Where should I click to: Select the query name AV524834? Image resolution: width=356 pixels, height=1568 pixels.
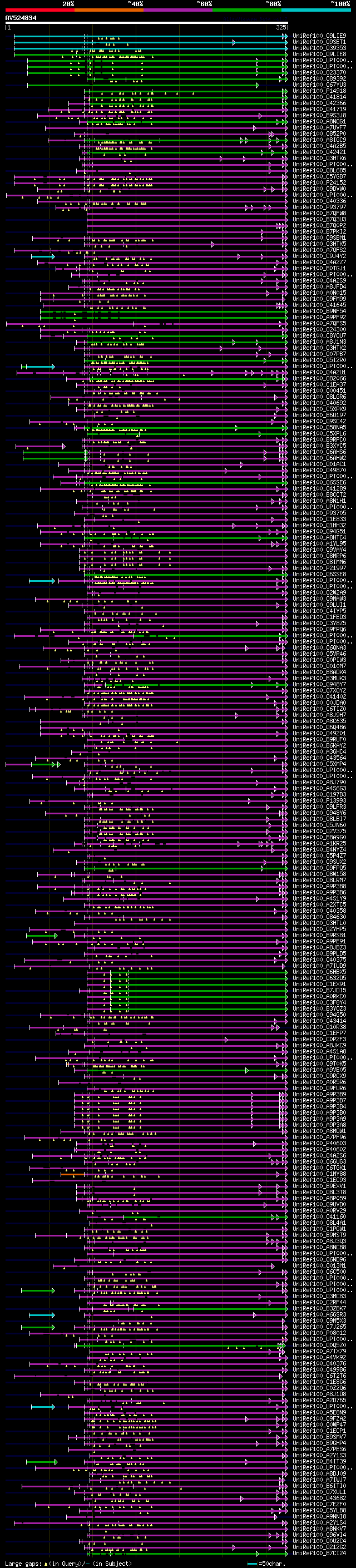pos(21,18)
